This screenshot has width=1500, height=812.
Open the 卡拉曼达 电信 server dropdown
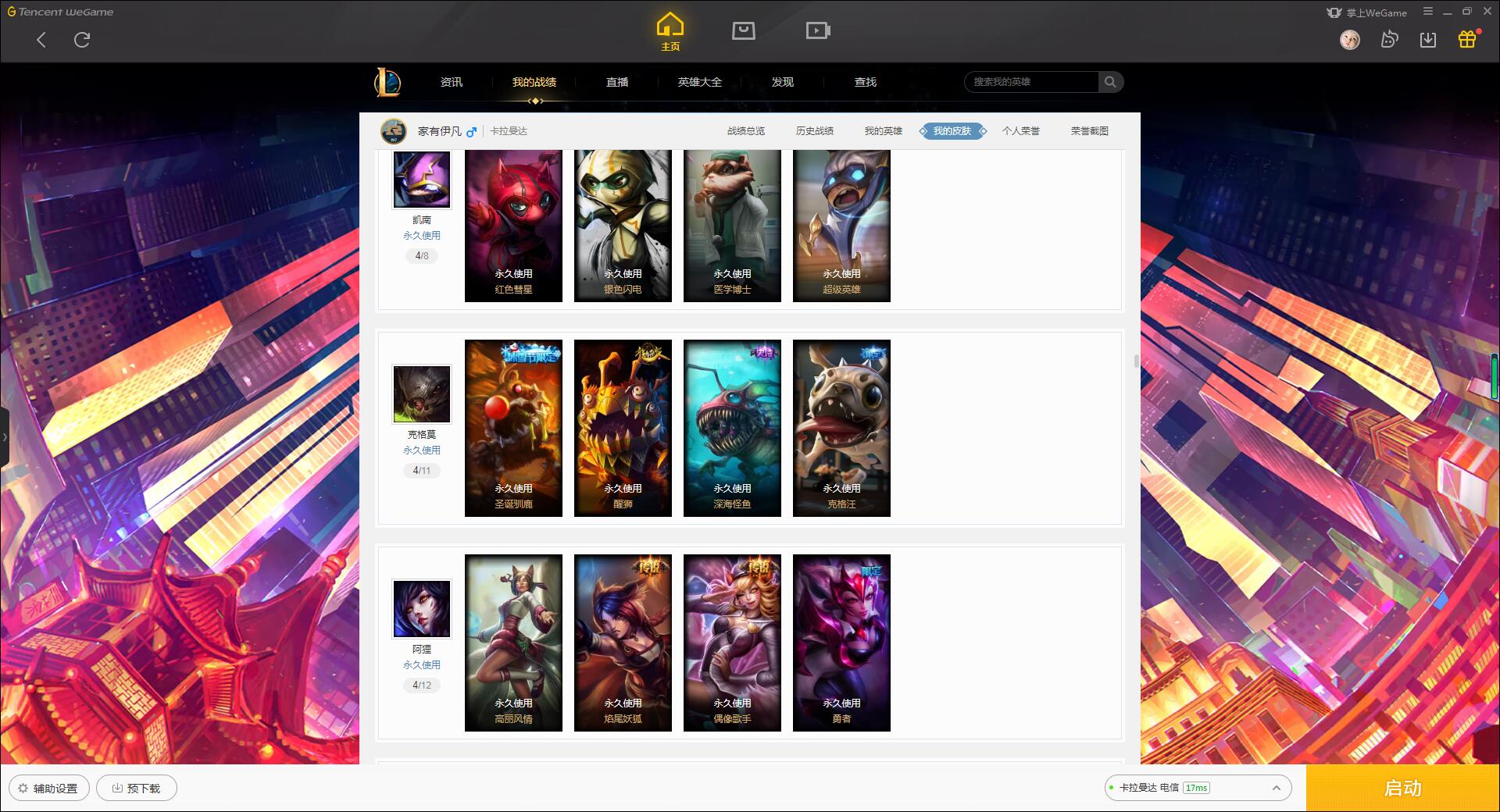point(1198,788)
